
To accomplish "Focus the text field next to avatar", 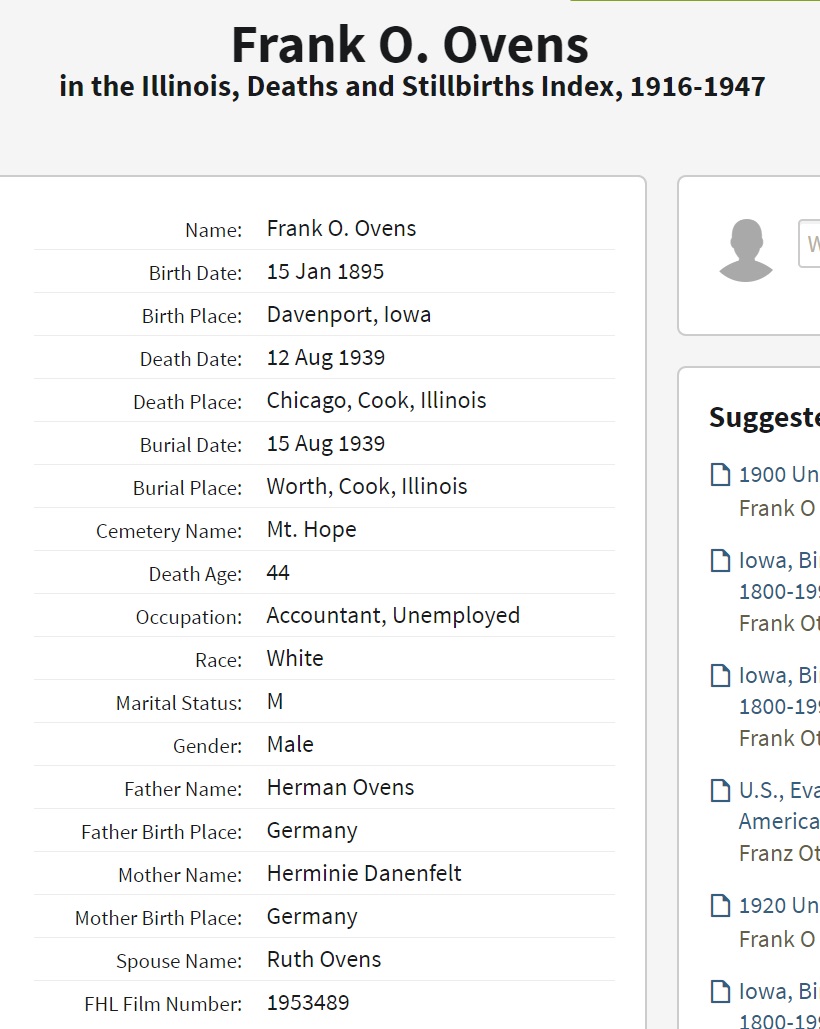I will 809,244.
